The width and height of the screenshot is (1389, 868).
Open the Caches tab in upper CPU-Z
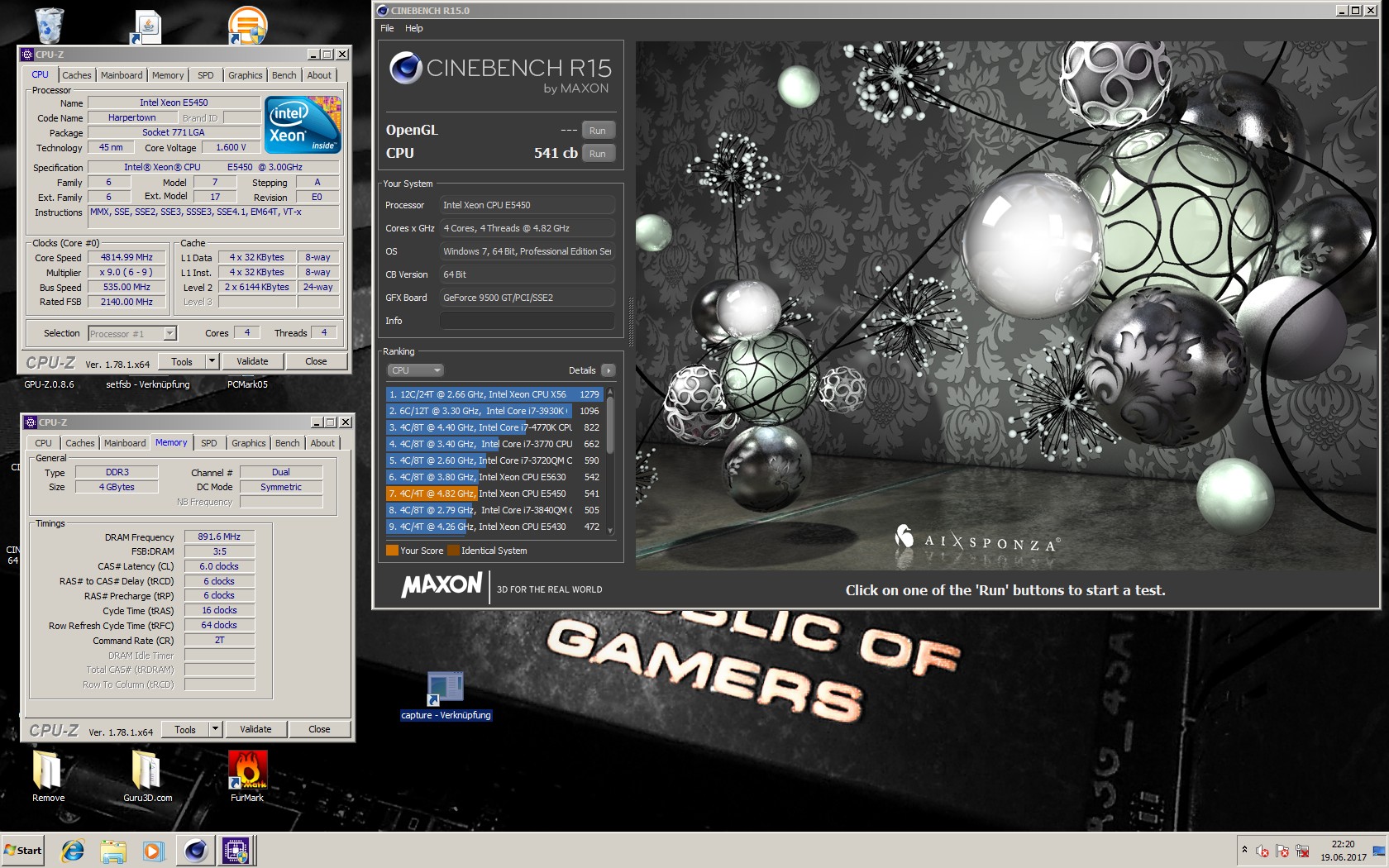pos(77,75)
